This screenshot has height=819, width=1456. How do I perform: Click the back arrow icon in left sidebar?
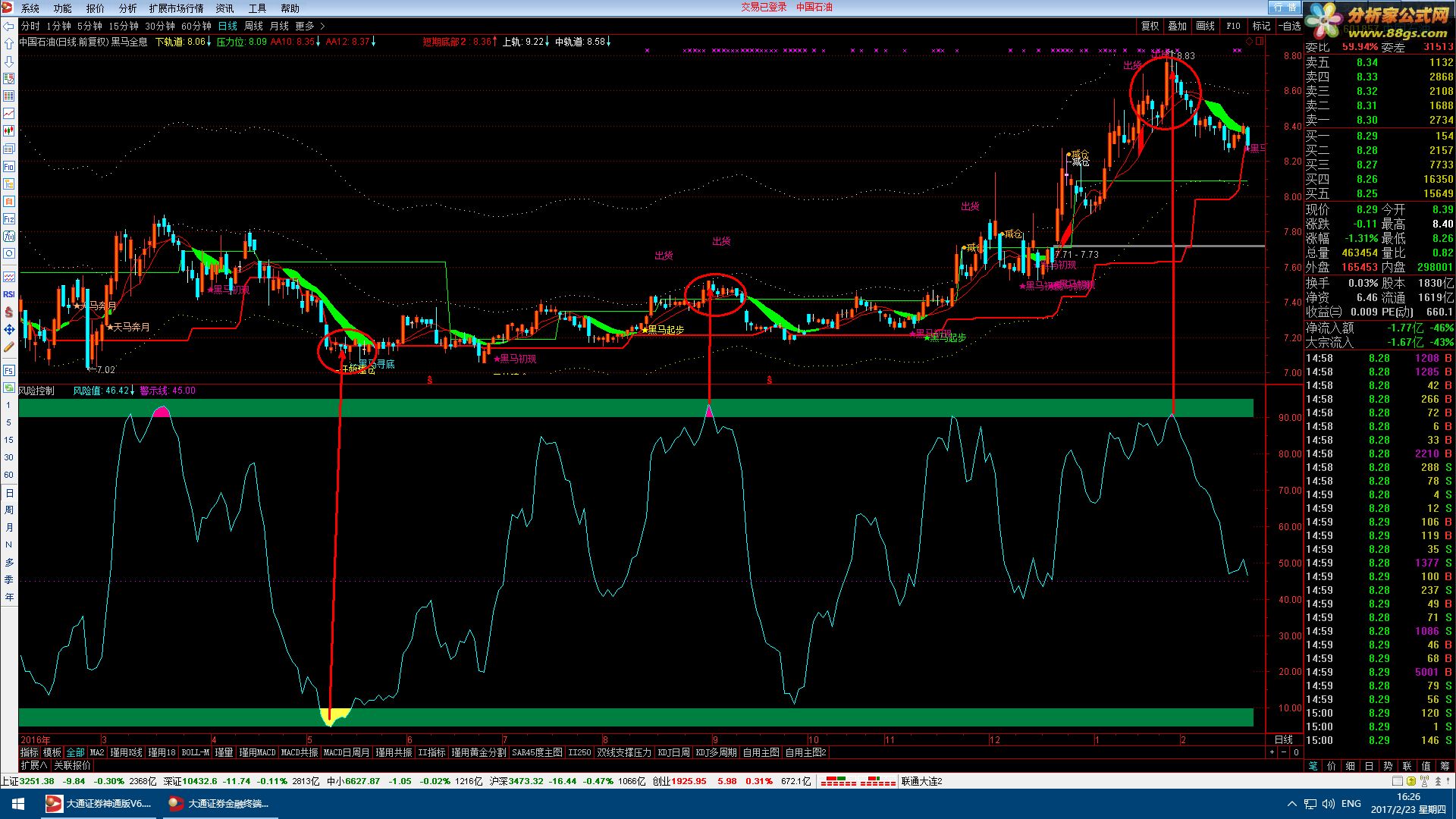9,26
